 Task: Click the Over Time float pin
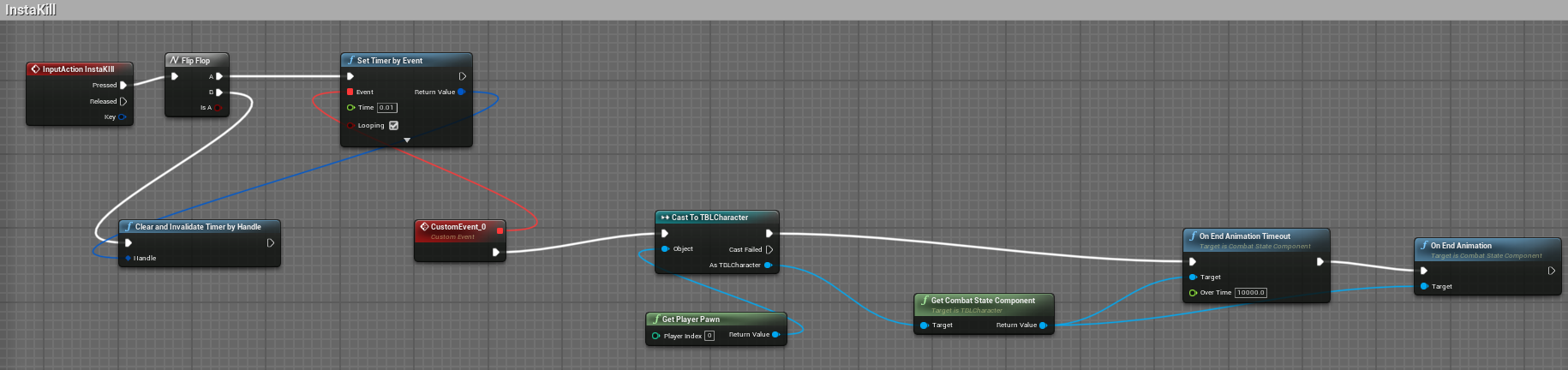point(1193,292)
